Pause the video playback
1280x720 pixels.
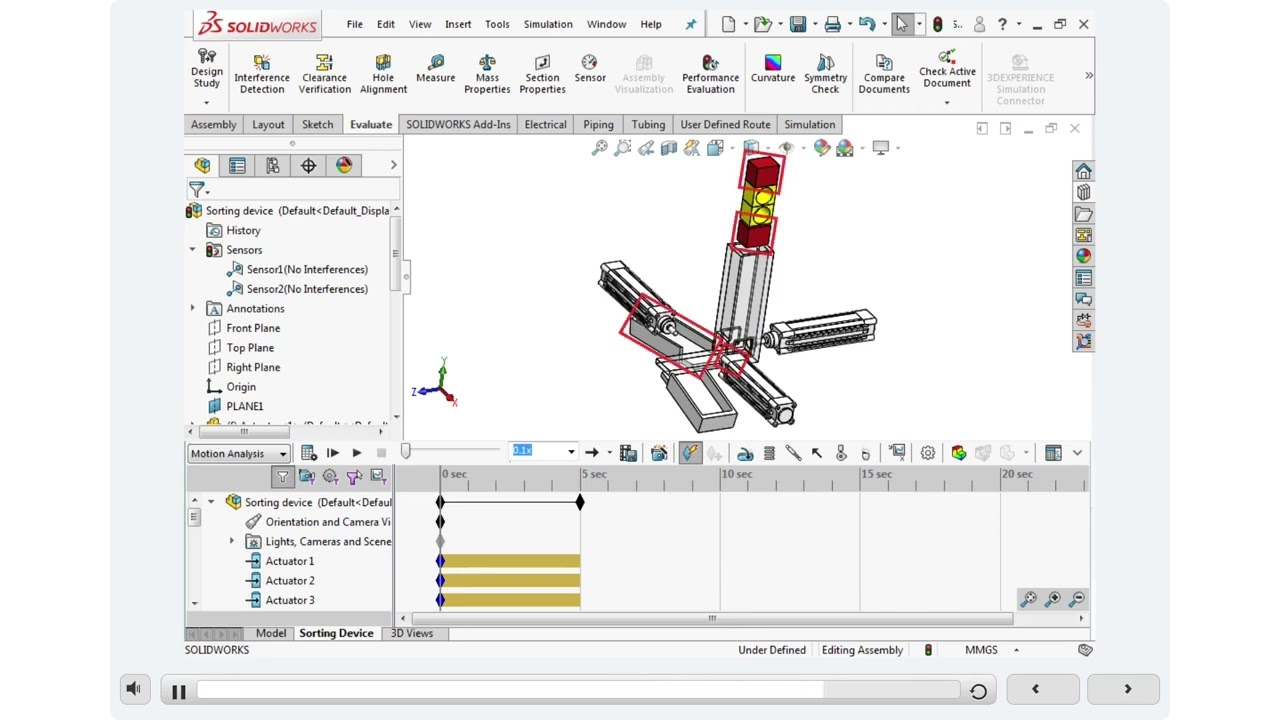179,691
